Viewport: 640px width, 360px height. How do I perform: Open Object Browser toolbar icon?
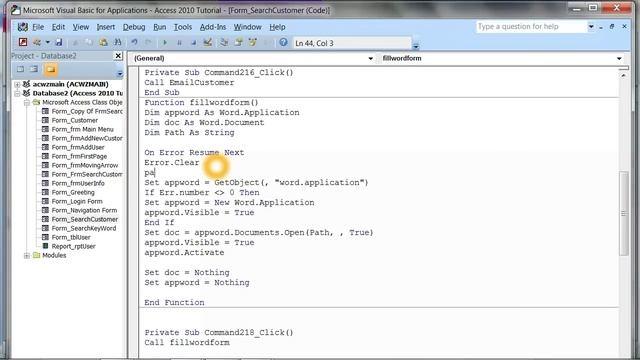click(x=253, y=42)
